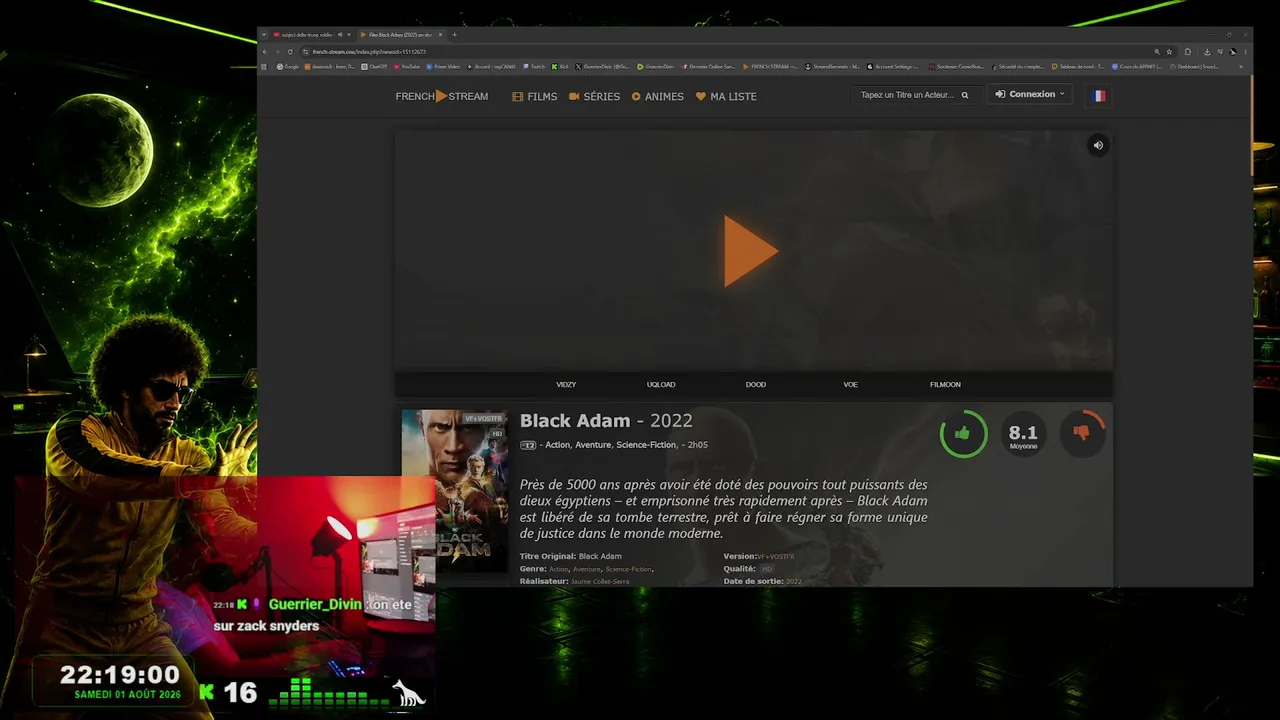
Task: Open the ChatGPT bookmark
Action: [x=375, y=67]
